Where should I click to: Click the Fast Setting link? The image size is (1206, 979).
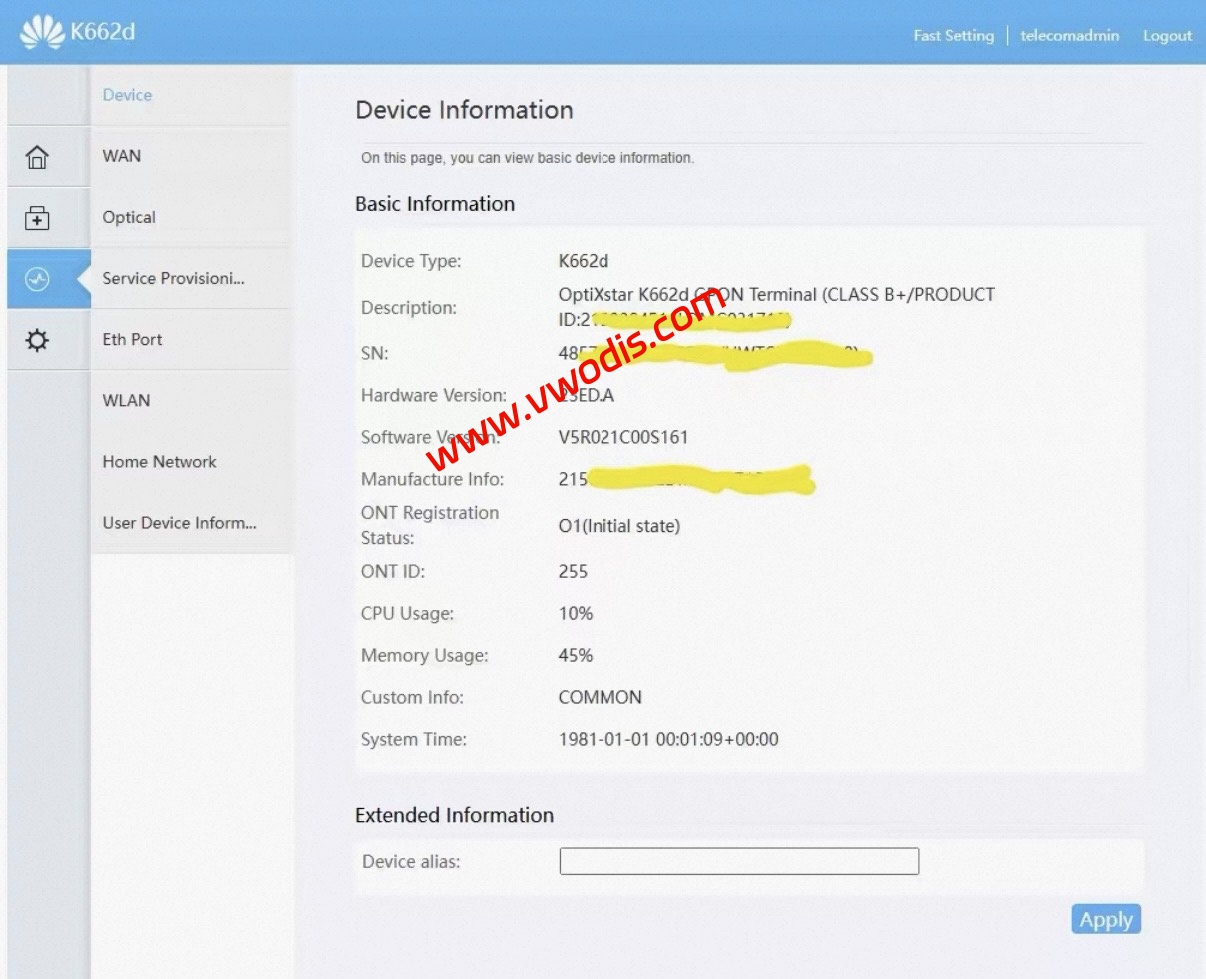953,35
